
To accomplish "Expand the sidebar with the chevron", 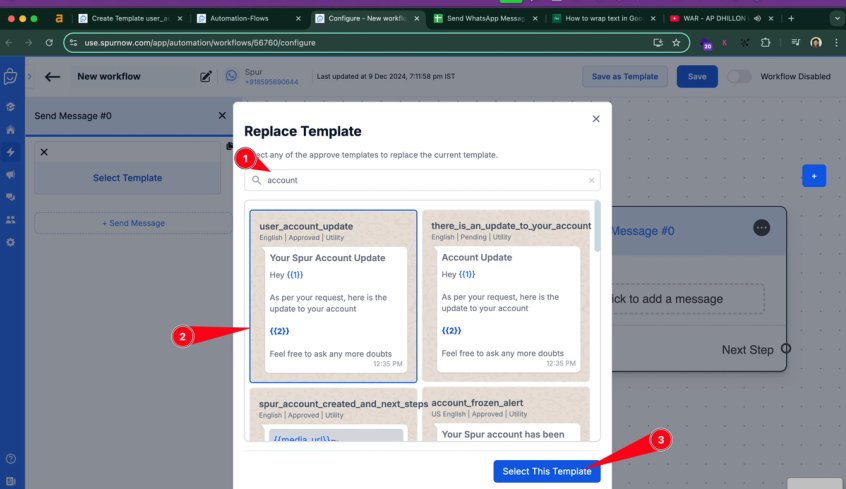I will pyautogui.click(x=29, y=77).
